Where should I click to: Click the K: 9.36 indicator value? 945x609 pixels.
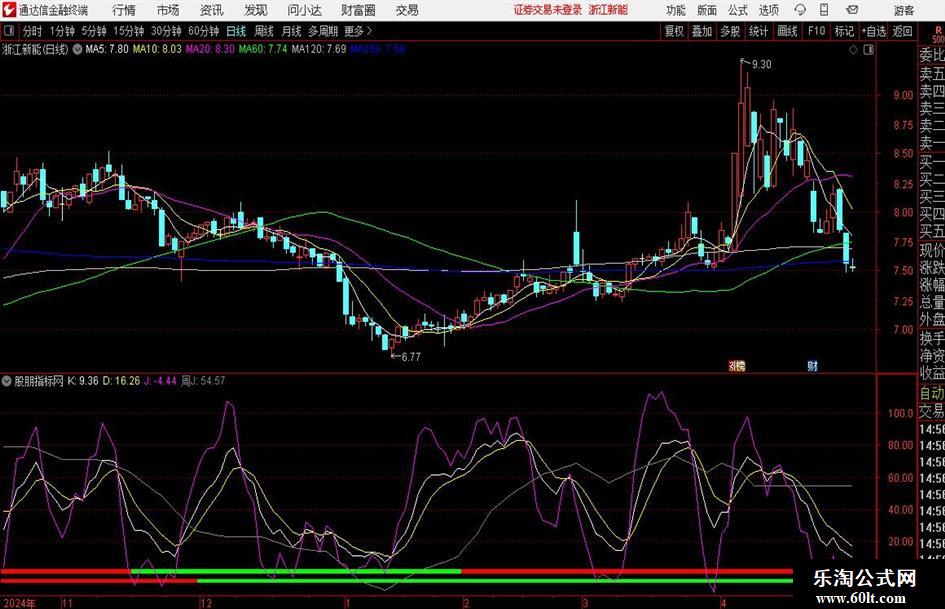[83, 381]
